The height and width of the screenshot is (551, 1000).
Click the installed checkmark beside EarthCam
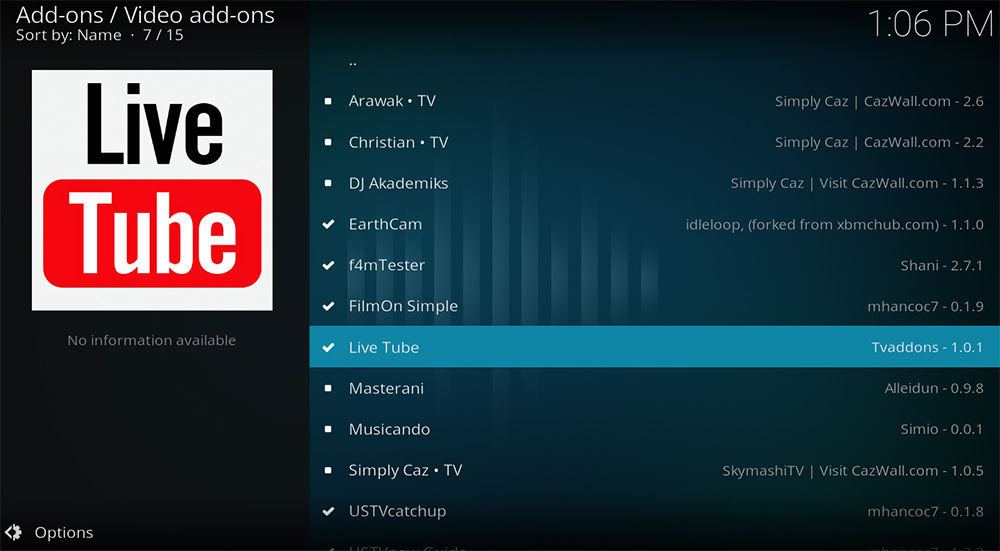(x=328, y=224)
